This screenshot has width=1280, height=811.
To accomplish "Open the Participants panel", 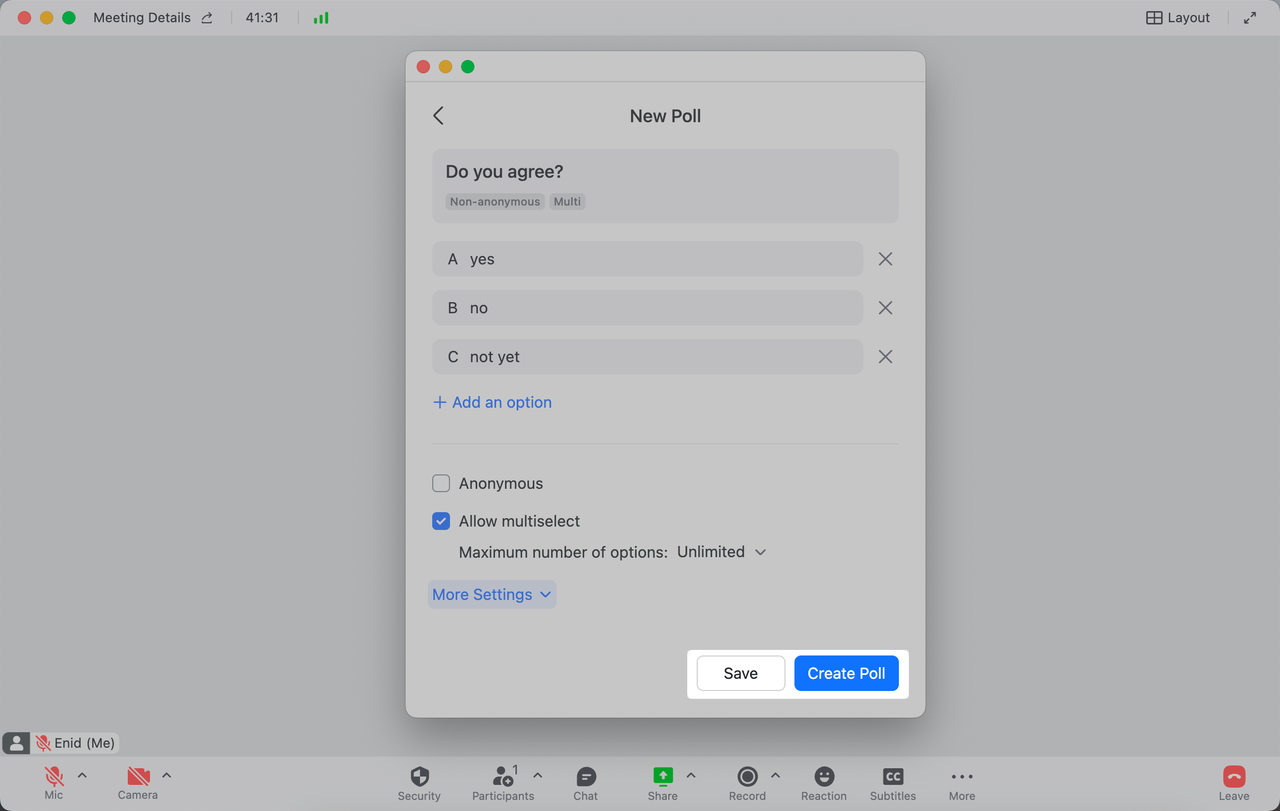I will click(x=503, y=777).
